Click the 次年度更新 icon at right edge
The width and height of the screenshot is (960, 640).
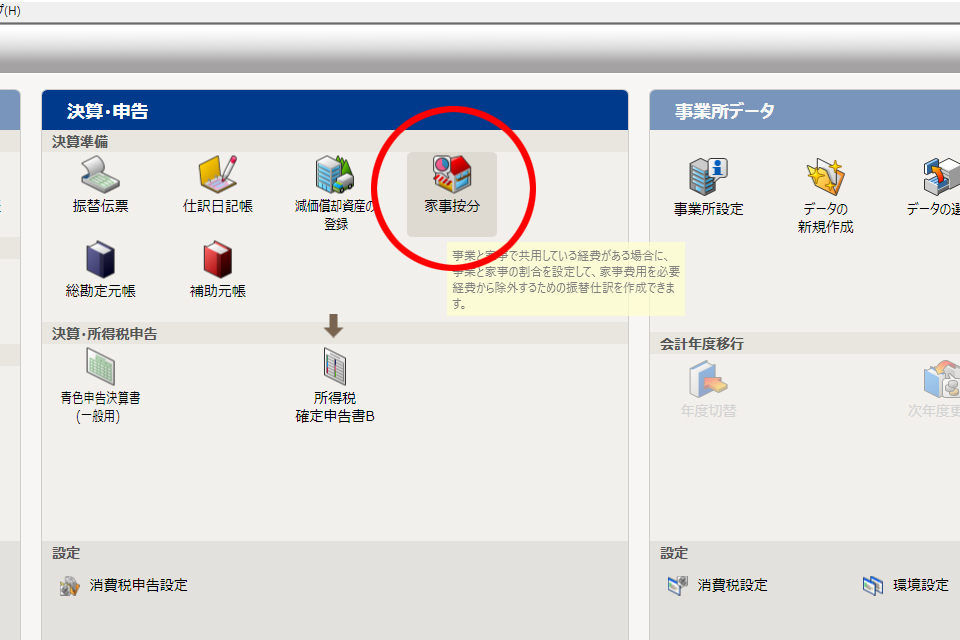pyautogui.click(x=942, y=379)
